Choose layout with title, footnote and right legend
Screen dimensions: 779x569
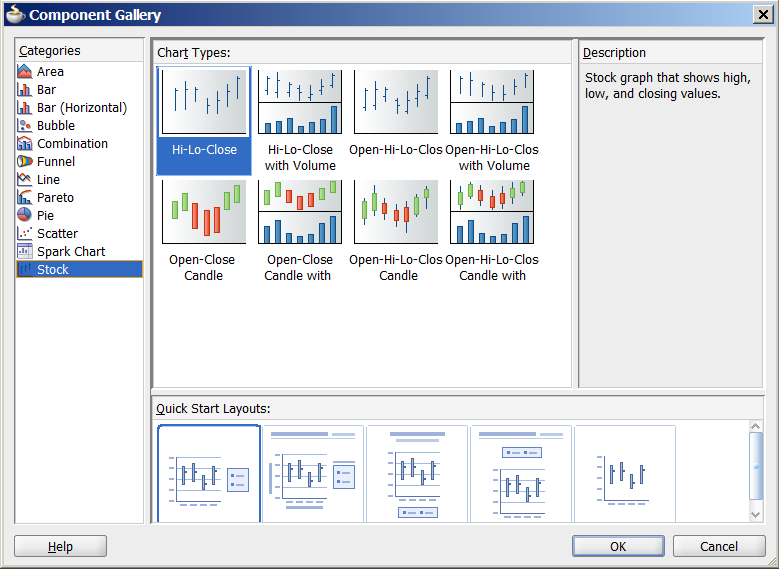tap(313, 474)
